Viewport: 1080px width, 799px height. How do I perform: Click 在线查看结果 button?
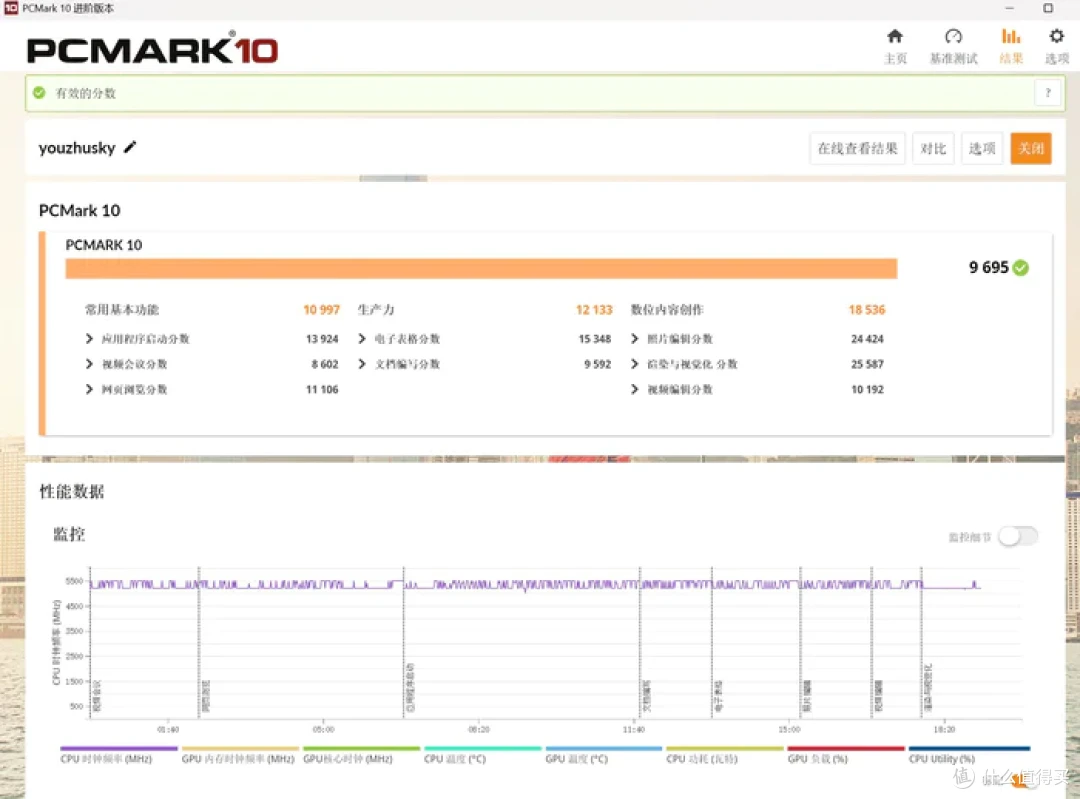pos(858,148)
